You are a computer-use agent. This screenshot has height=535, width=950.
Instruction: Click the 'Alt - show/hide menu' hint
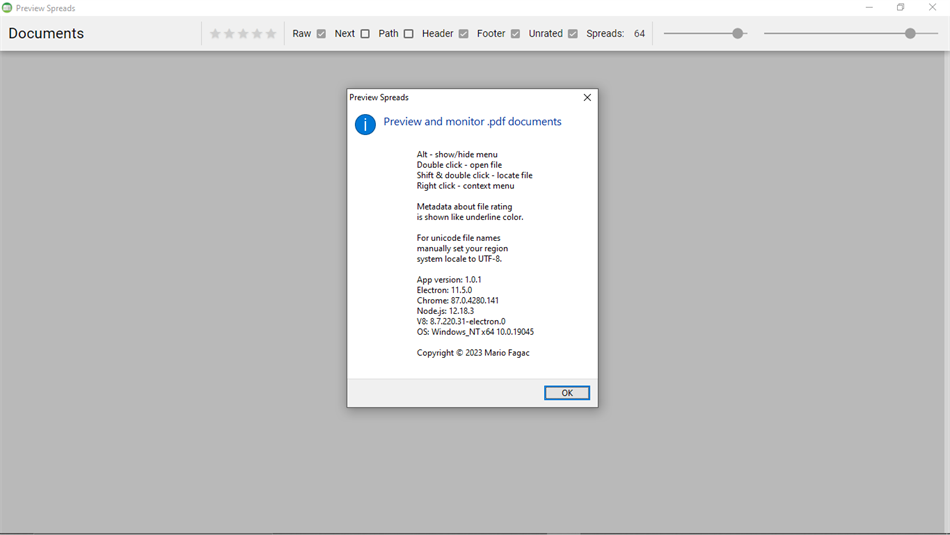click(x=457, y=155)
